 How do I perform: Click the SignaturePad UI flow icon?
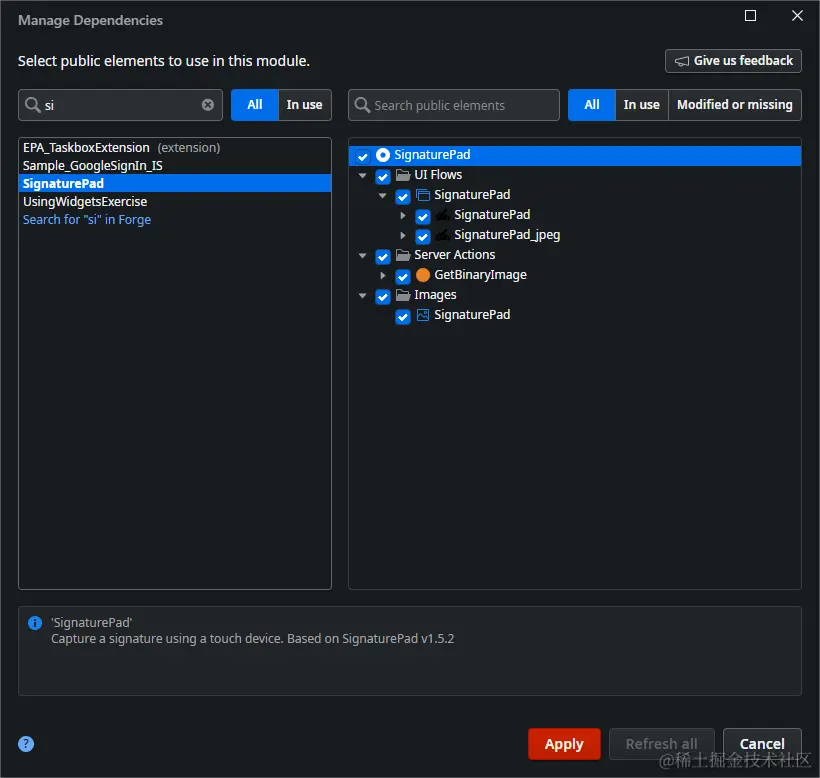pos(423,195)
